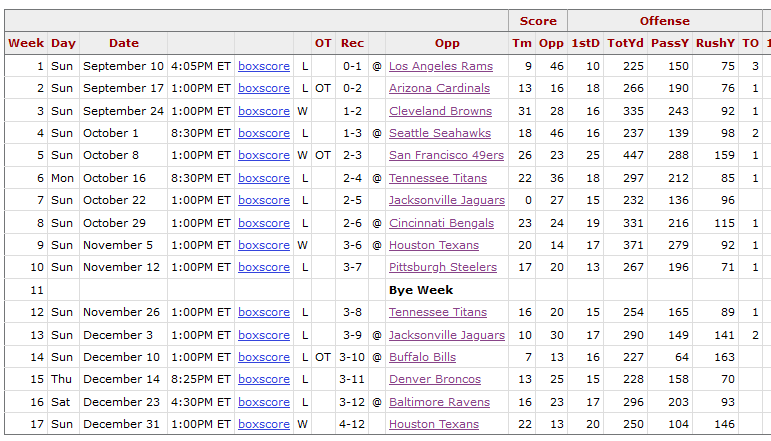Open boxscore for November 12 game
771x441 pixels.
(x=264, y=267)
